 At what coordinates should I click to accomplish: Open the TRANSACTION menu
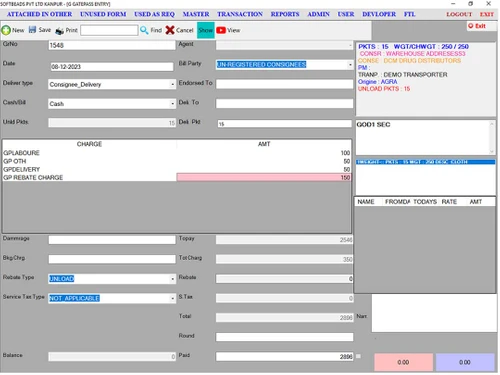(240, 14)
